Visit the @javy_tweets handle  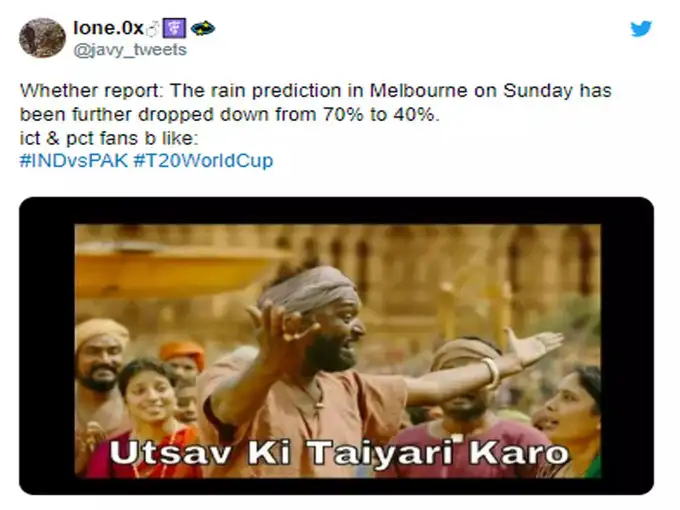pos(130,50)
